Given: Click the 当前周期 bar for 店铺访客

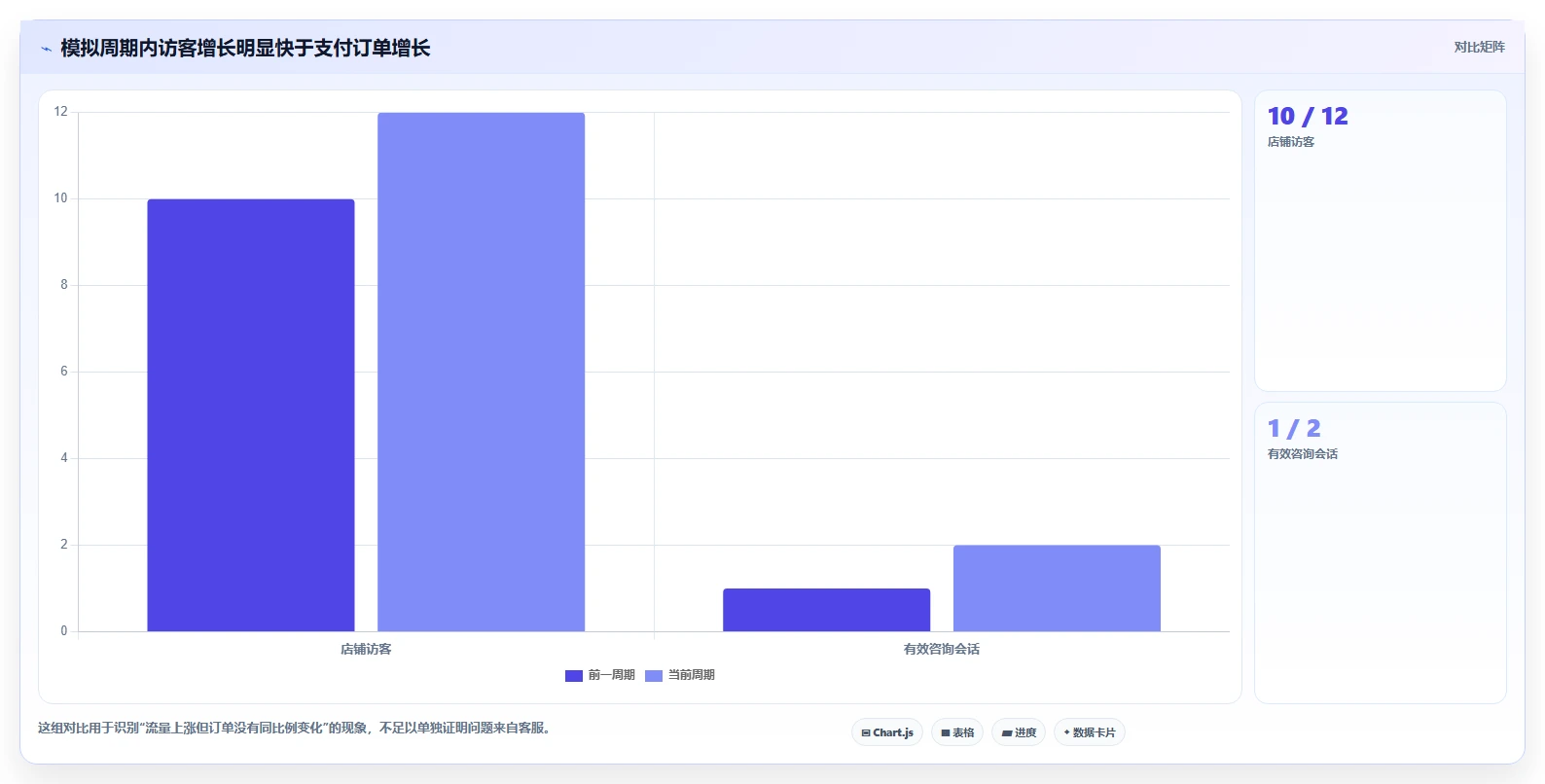Looking at the screenshot, I should click(482, 372).
